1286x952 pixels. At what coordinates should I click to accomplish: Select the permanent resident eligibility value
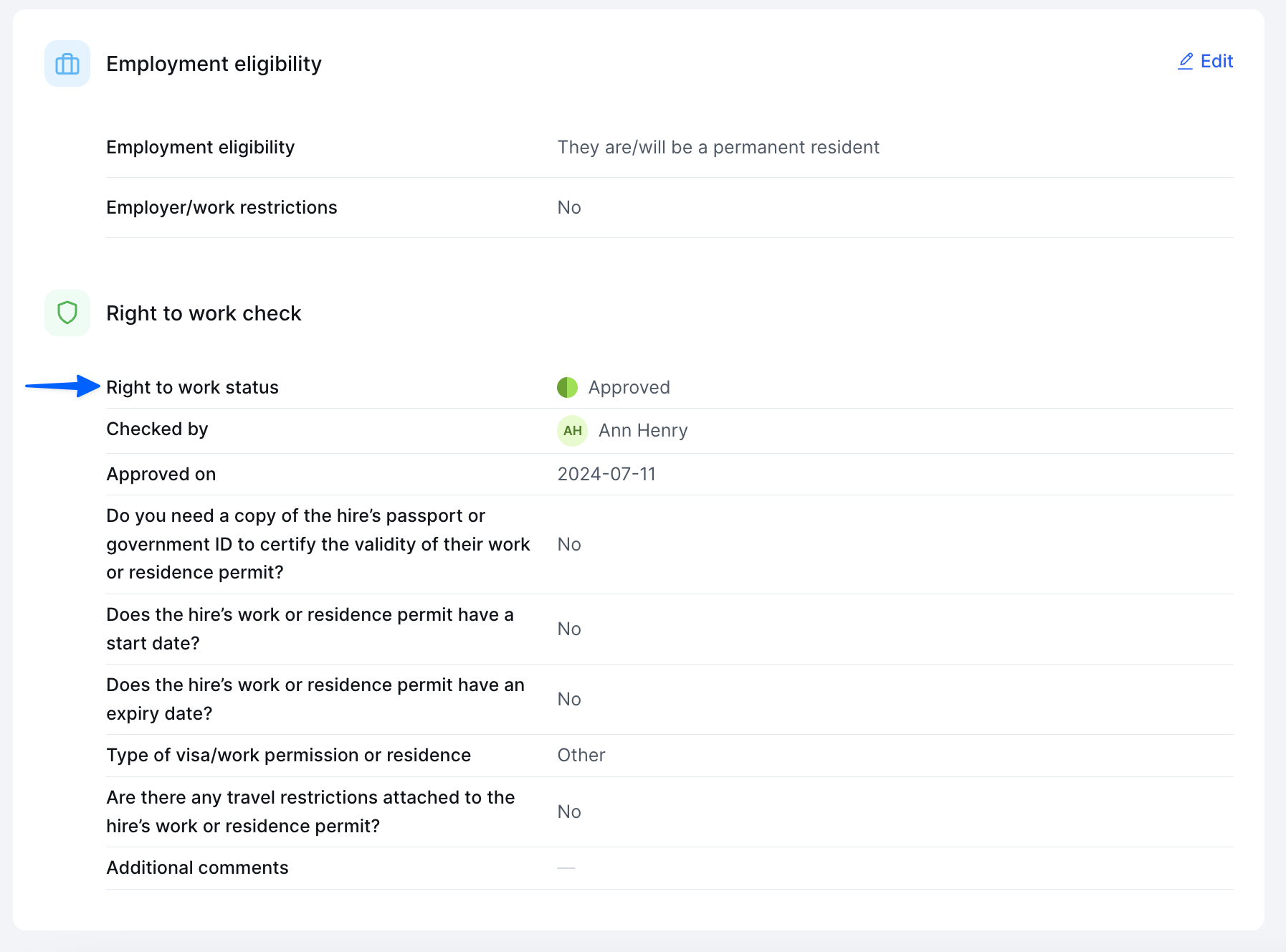point(719,147)
